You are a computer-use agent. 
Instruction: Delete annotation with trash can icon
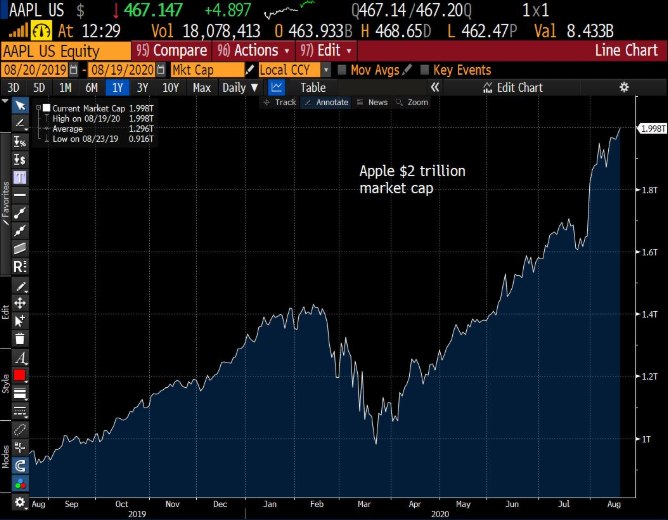pos(20,339)
